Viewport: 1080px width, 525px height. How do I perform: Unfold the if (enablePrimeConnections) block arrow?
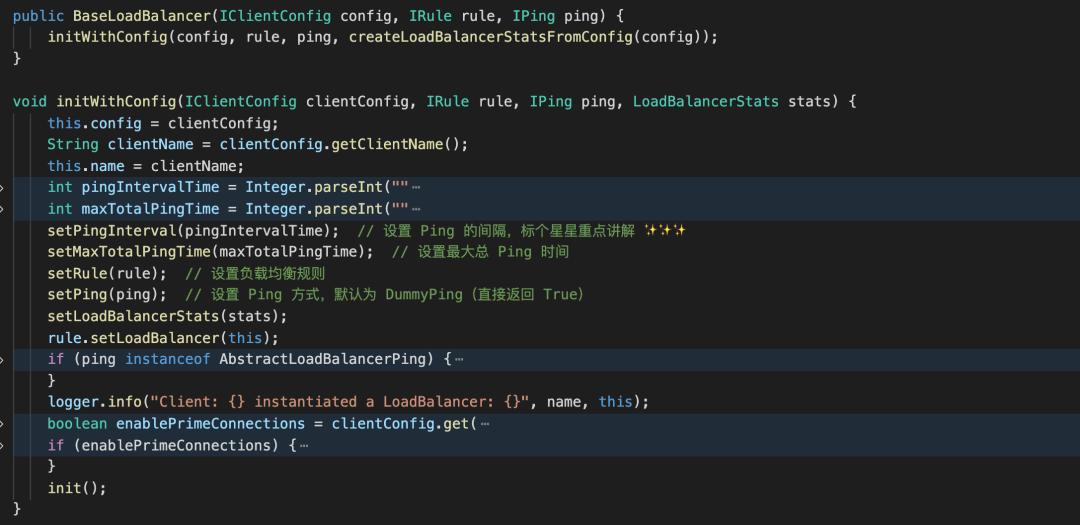click(x=2, y=445)
